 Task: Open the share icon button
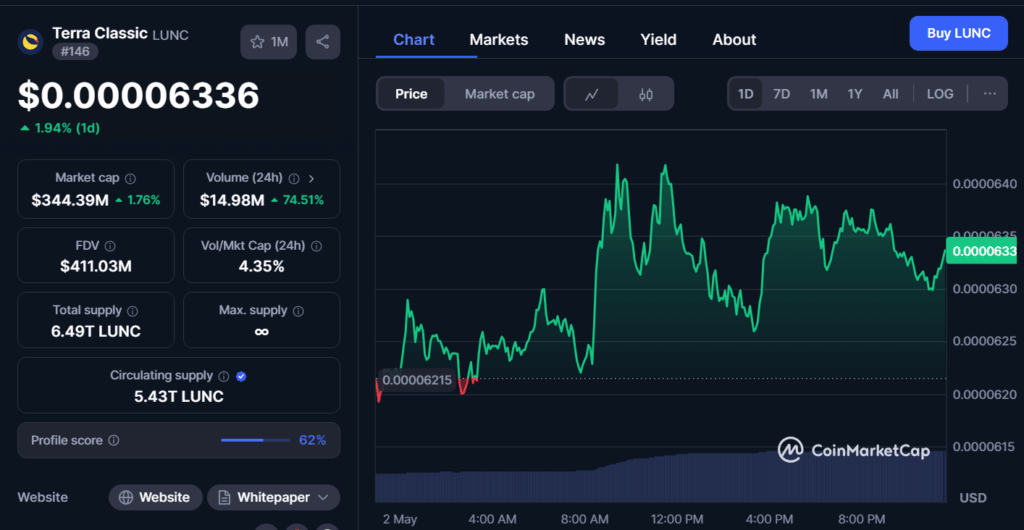point(323,42)
